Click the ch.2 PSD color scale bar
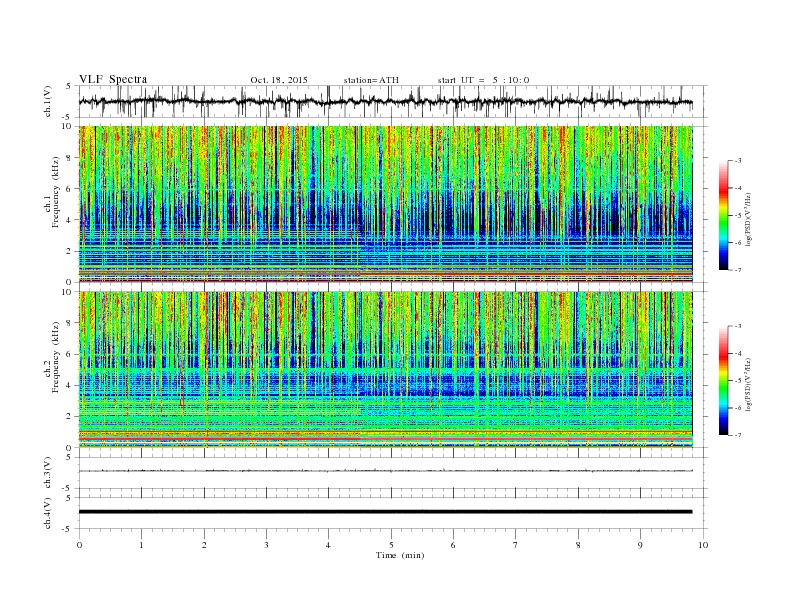792x612 pixels. pos(723,381)
